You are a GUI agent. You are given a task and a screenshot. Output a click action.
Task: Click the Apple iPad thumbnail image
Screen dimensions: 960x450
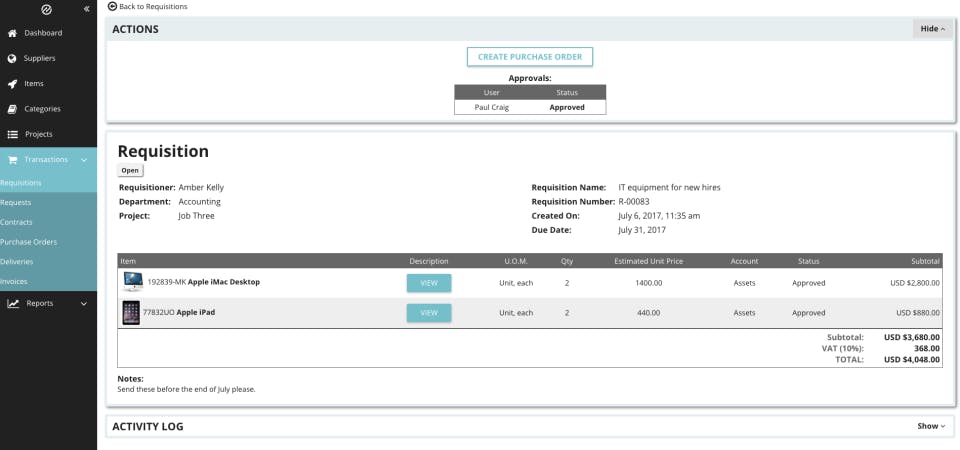point(131,313)
